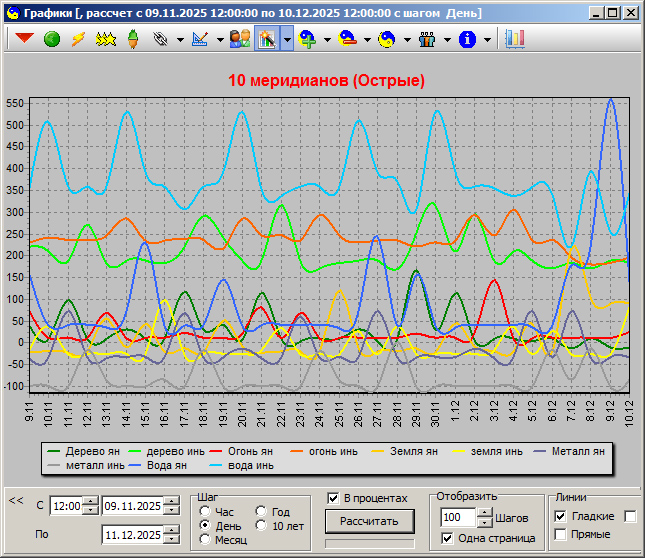Image resolution: width=645 pixels, height=558 pixels.
Task: Uncheck the В процентах checkbox
Action: [334, 498]
